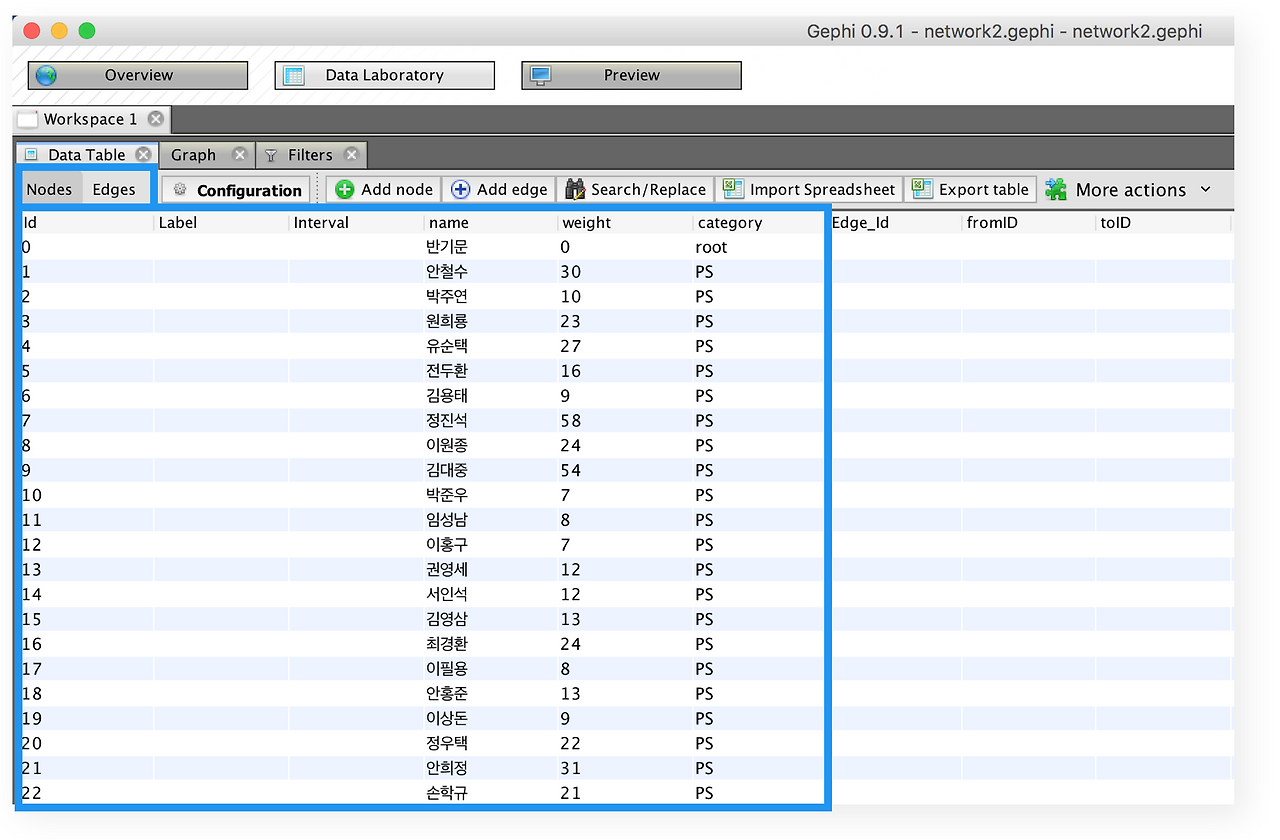Click the Overview globe icon
The image size is (1280, 840).
pyautogui.click(x=46, y=75)
